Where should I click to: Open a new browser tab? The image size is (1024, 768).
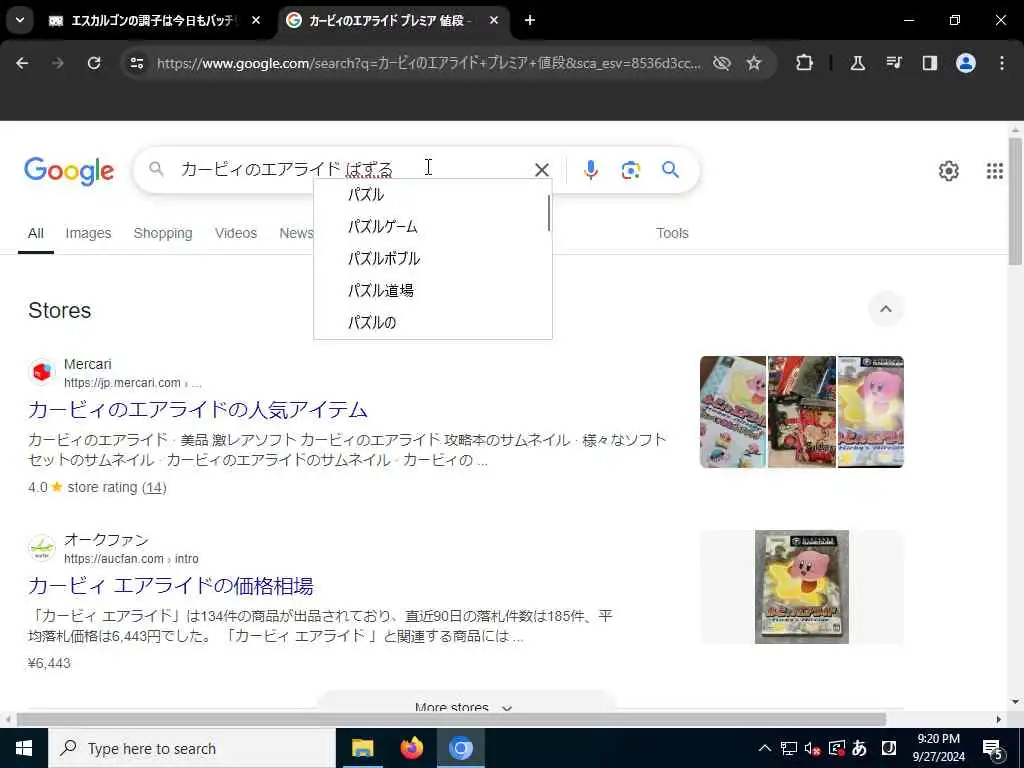(530, 20)
